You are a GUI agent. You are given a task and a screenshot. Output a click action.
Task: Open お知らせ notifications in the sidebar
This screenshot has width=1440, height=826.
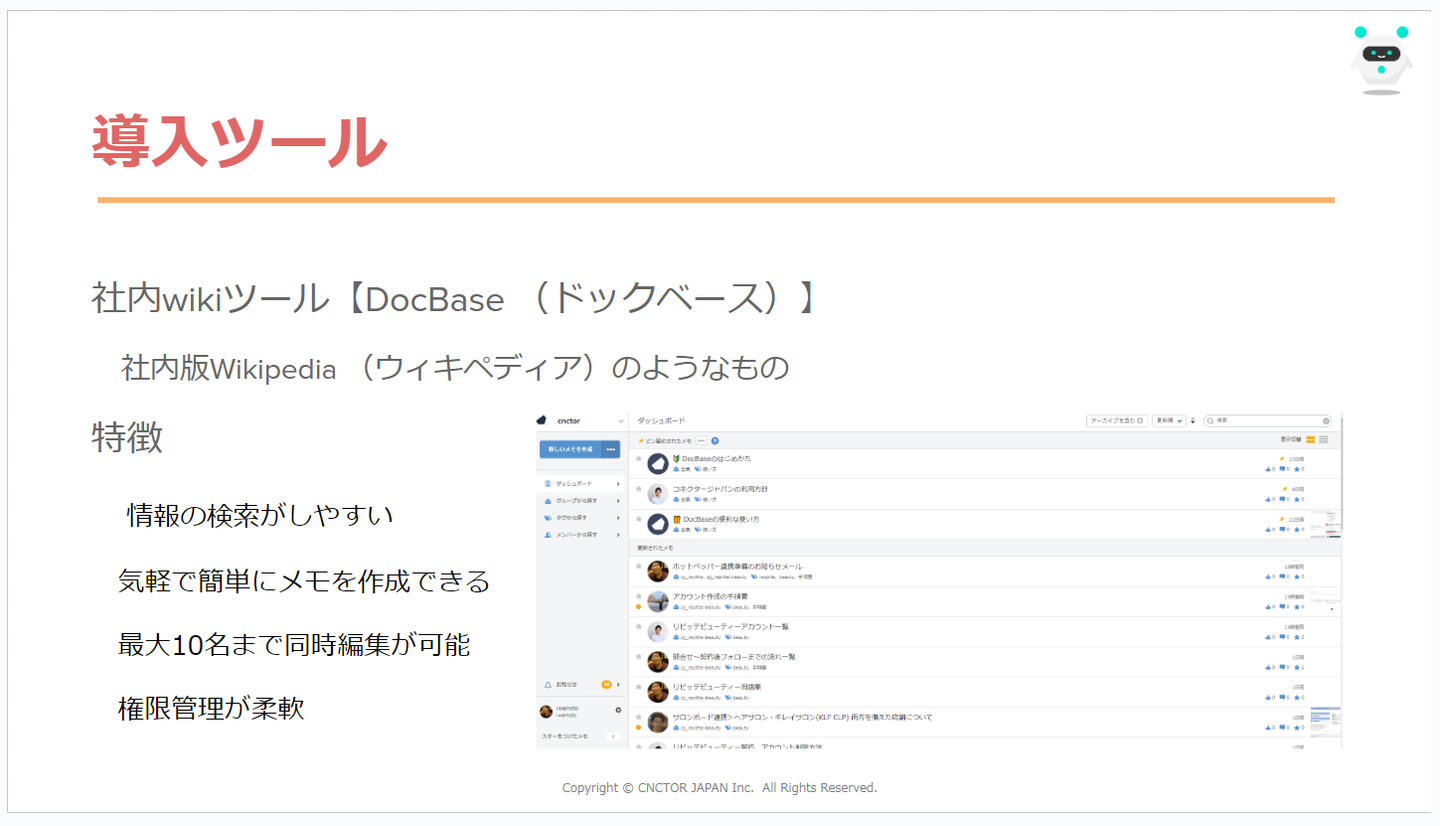tap(561, 684)
